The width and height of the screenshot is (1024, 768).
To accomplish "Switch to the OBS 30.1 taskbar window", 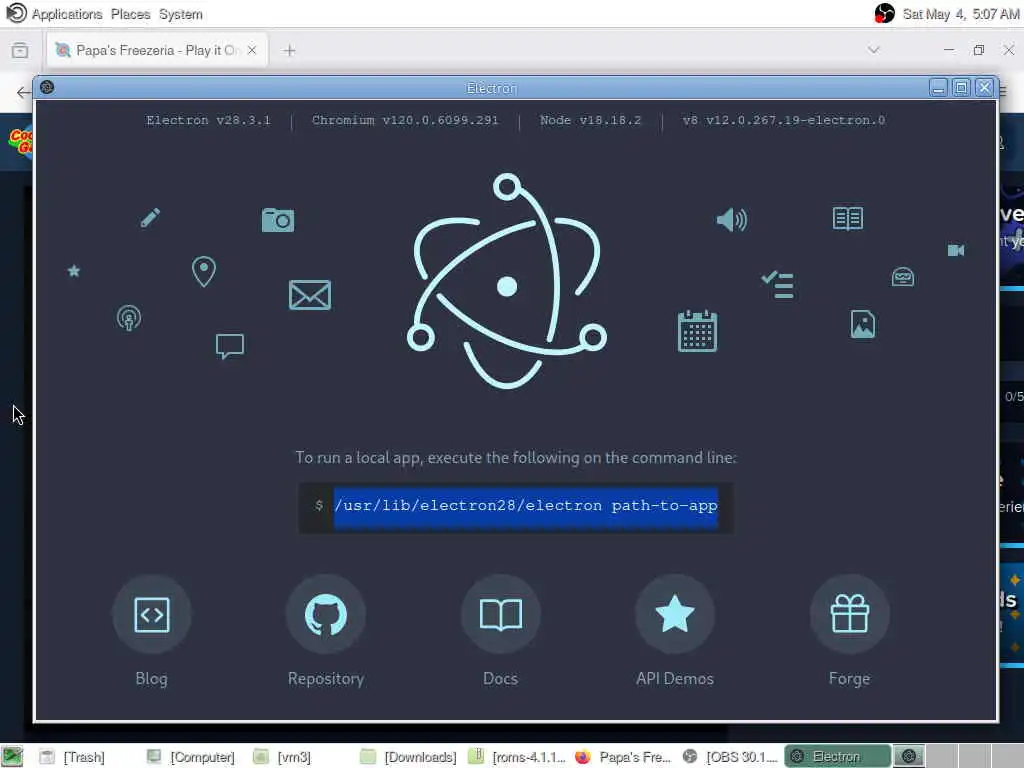I will tap(730, 757).
